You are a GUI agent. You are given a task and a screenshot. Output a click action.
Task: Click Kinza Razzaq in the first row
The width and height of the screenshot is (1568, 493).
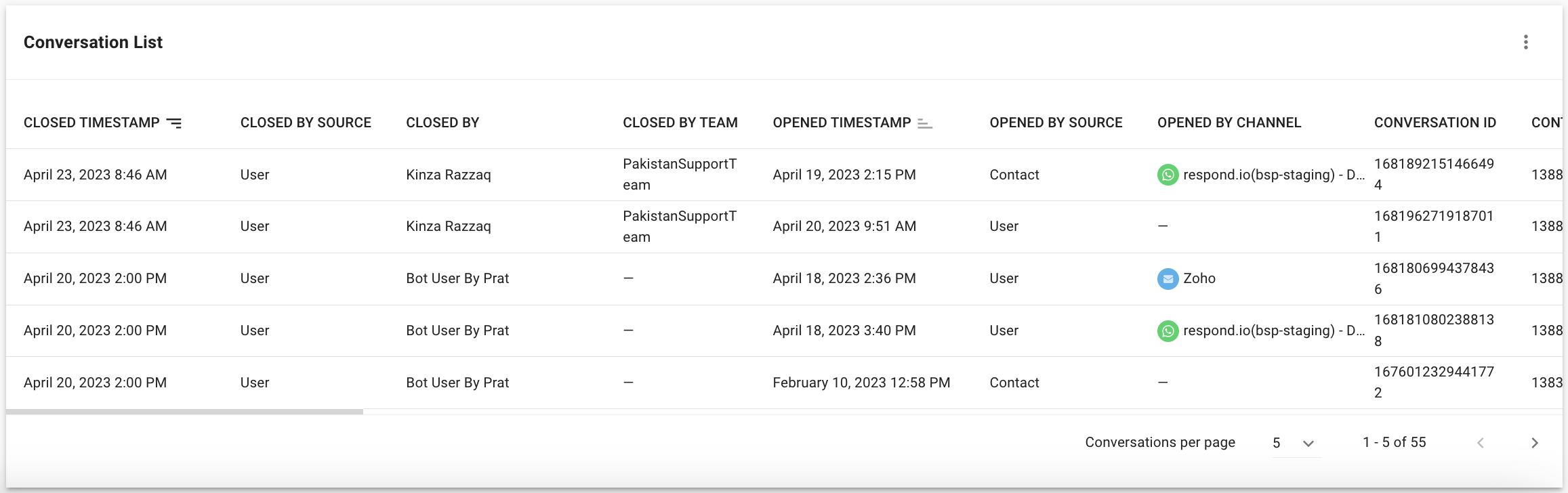(x=448, y=175)
